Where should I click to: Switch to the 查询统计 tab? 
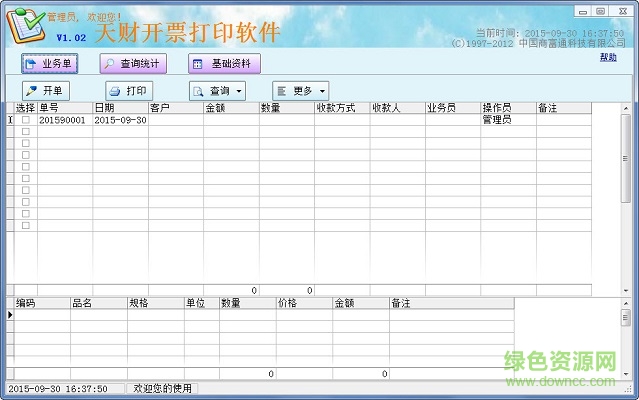tap(133, 64)
